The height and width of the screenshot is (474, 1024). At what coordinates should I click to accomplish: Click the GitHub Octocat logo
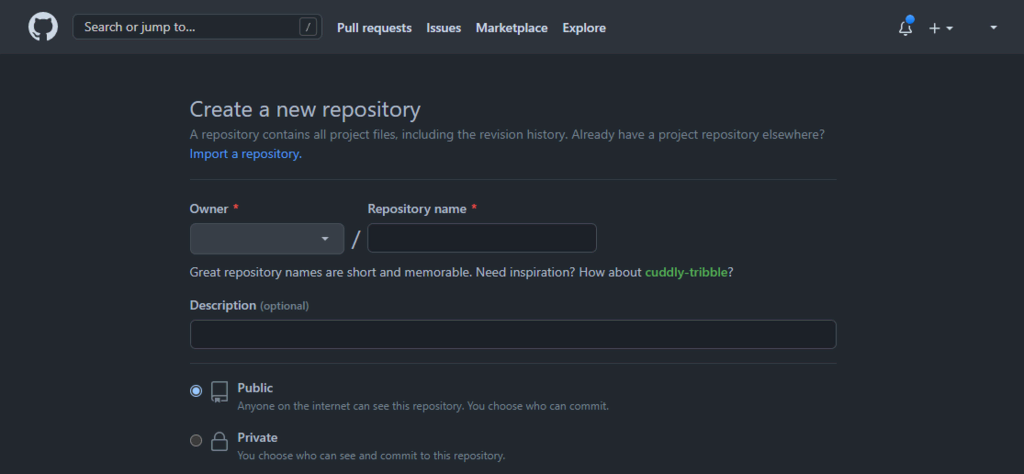[43, 27]
